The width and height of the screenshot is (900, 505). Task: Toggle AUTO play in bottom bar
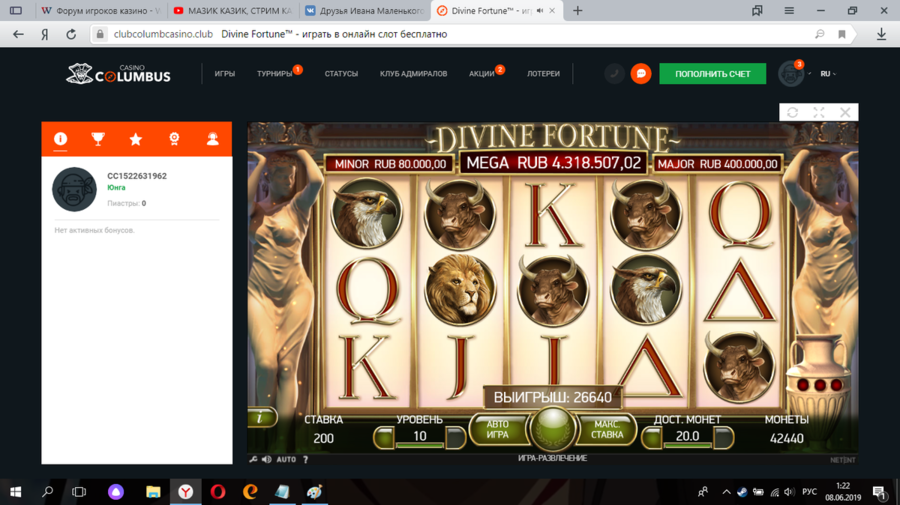[x=286, y=459]
